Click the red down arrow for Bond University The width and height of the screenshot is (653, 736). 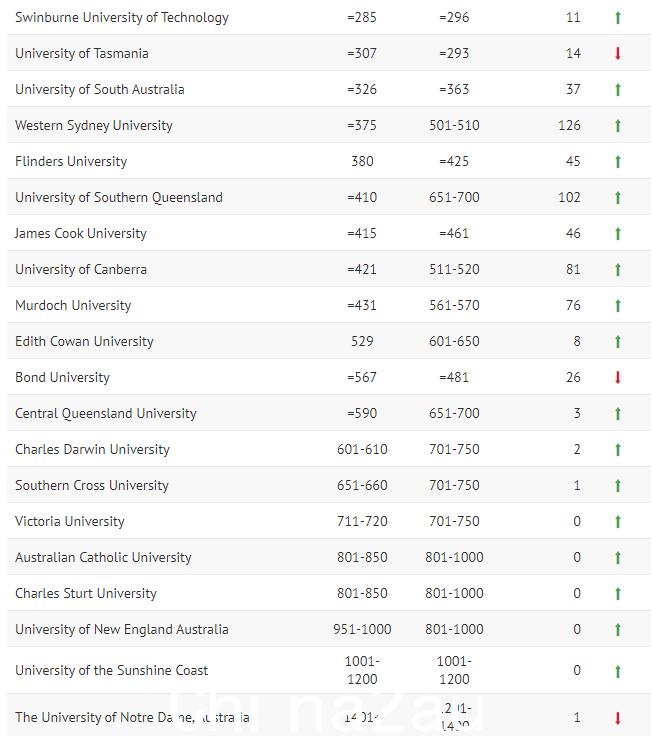pyautogui.click(x=618, y=377)
